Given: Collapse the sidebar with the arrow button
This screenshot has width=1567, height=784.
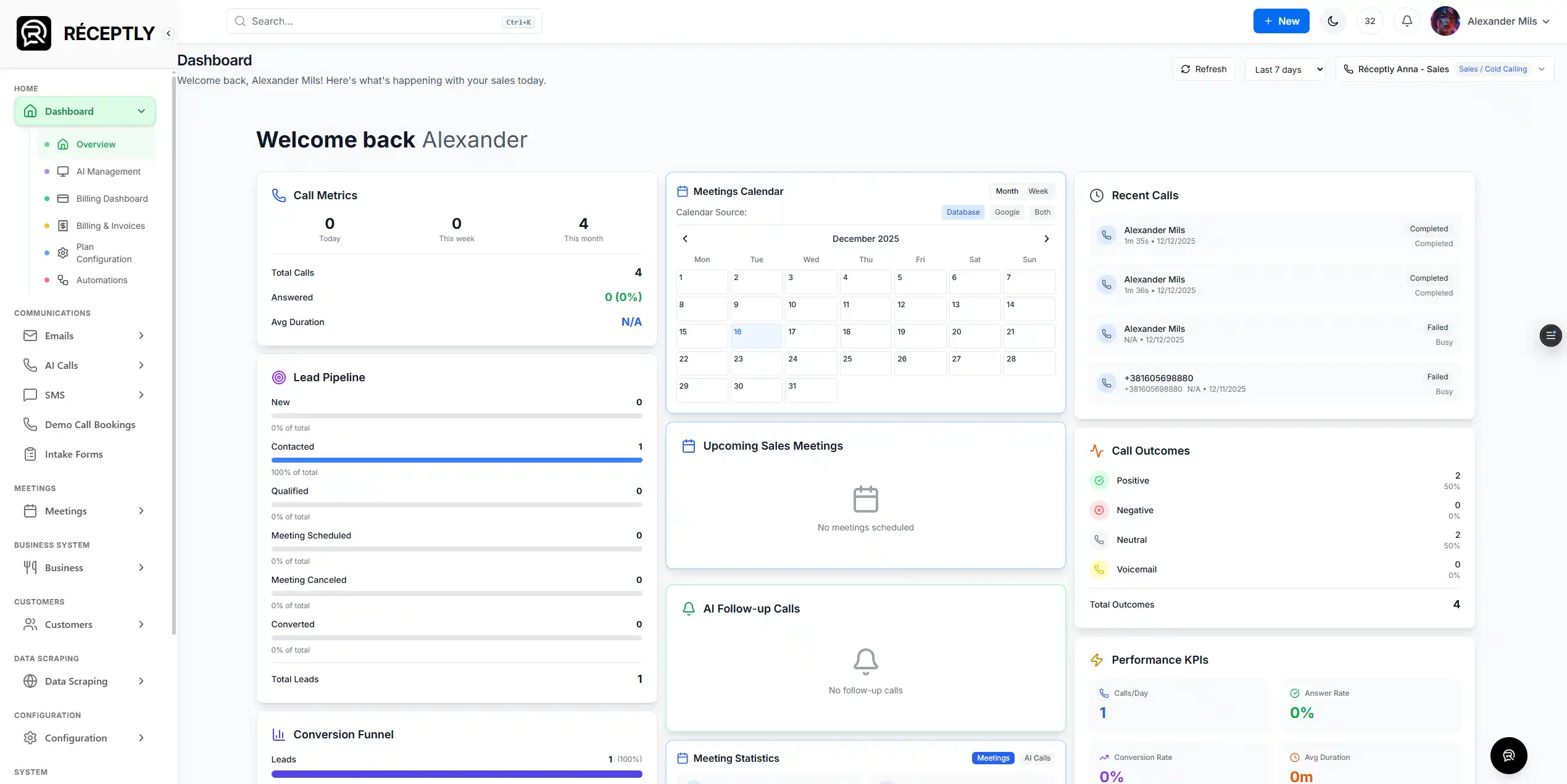Looking at the screenshot, I should tap(168, 33).
